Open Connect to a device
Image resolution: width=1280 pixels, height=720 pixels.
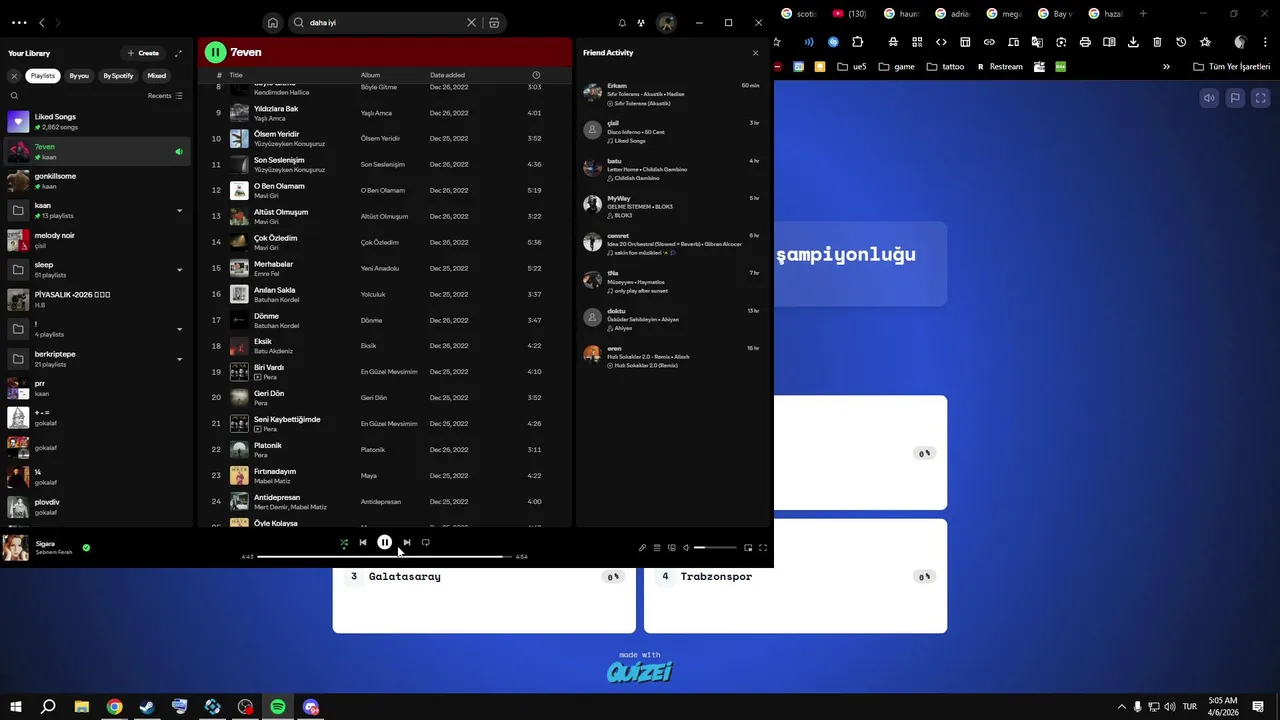click(x=671, y=548)
